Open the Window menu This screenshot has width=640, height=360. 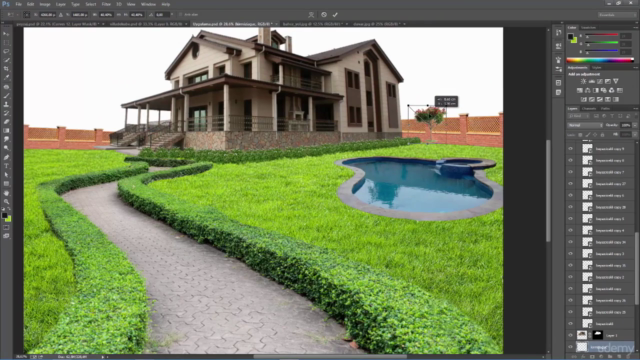(148, 4)
